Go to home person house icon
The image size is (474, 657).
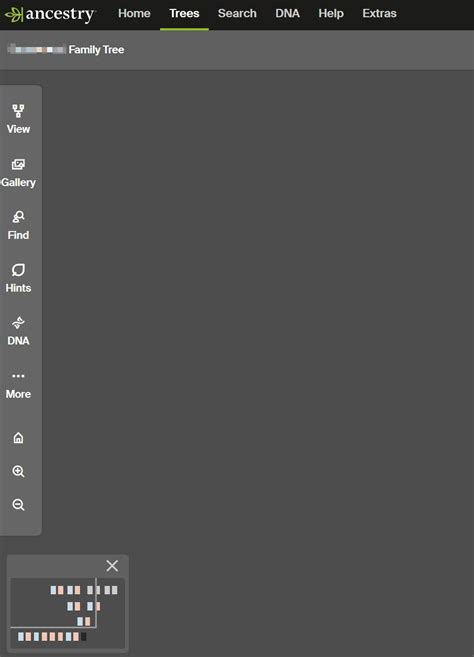pos(18,438)
